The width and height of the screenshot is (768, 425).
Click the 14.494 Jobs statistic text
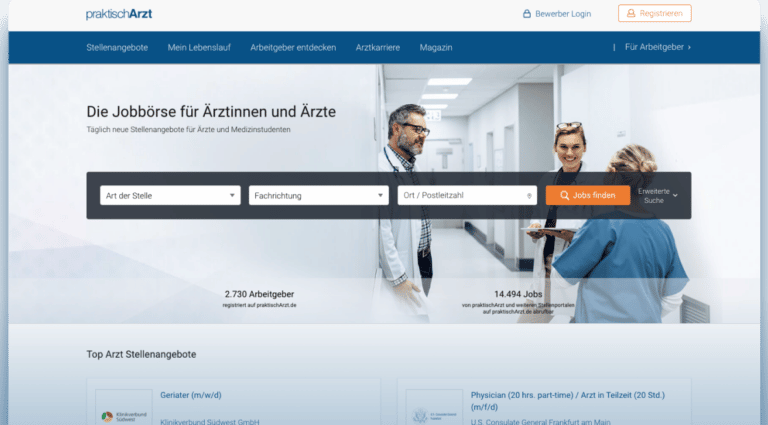pos(518,294)
